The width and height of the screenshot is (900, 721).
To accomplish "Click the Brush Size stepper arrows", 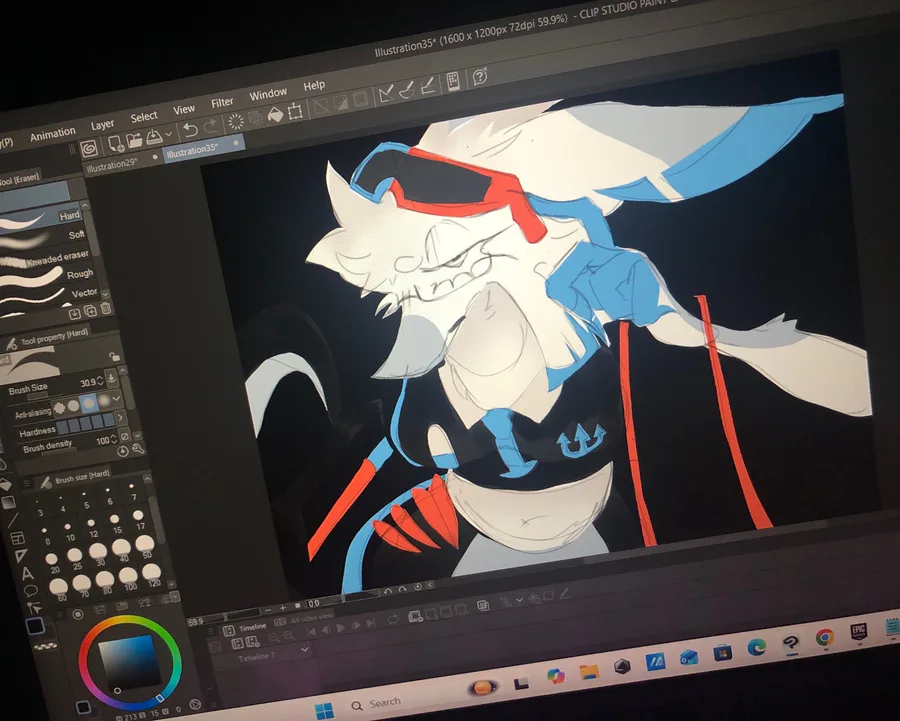I will tap(100, 380).
